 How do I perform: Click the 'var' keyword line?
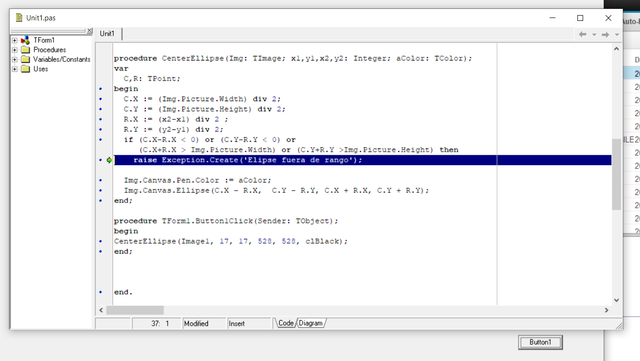coord(121,69)
